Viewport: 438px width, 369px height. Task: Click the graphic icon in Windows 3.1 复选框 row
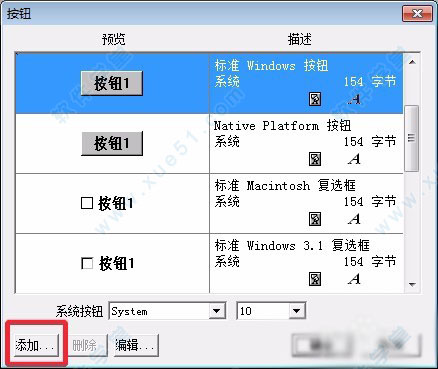(x=315, y=279)
